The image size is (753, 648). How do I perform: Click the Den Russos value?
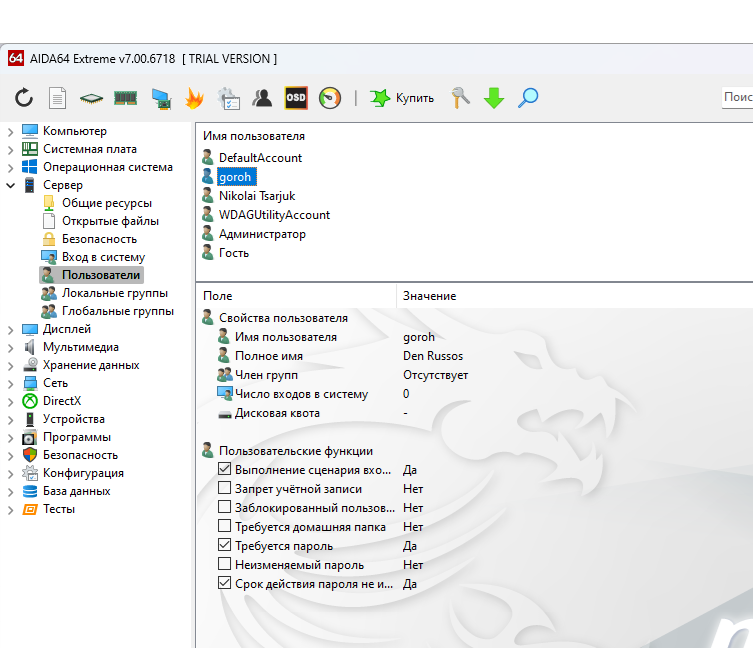coord(433,356)
